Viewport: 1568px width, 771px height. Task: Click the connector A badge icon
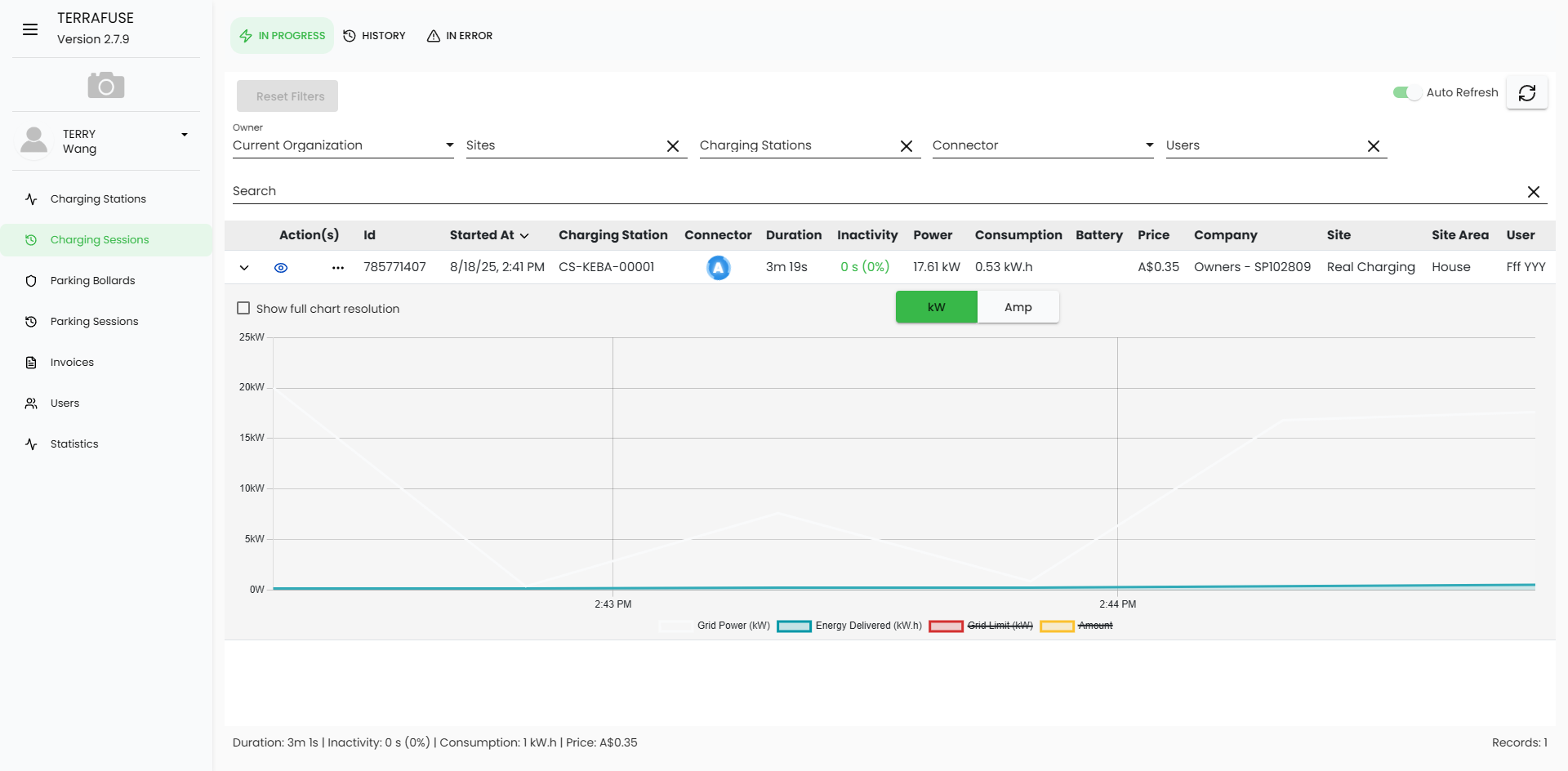[718, 268]
